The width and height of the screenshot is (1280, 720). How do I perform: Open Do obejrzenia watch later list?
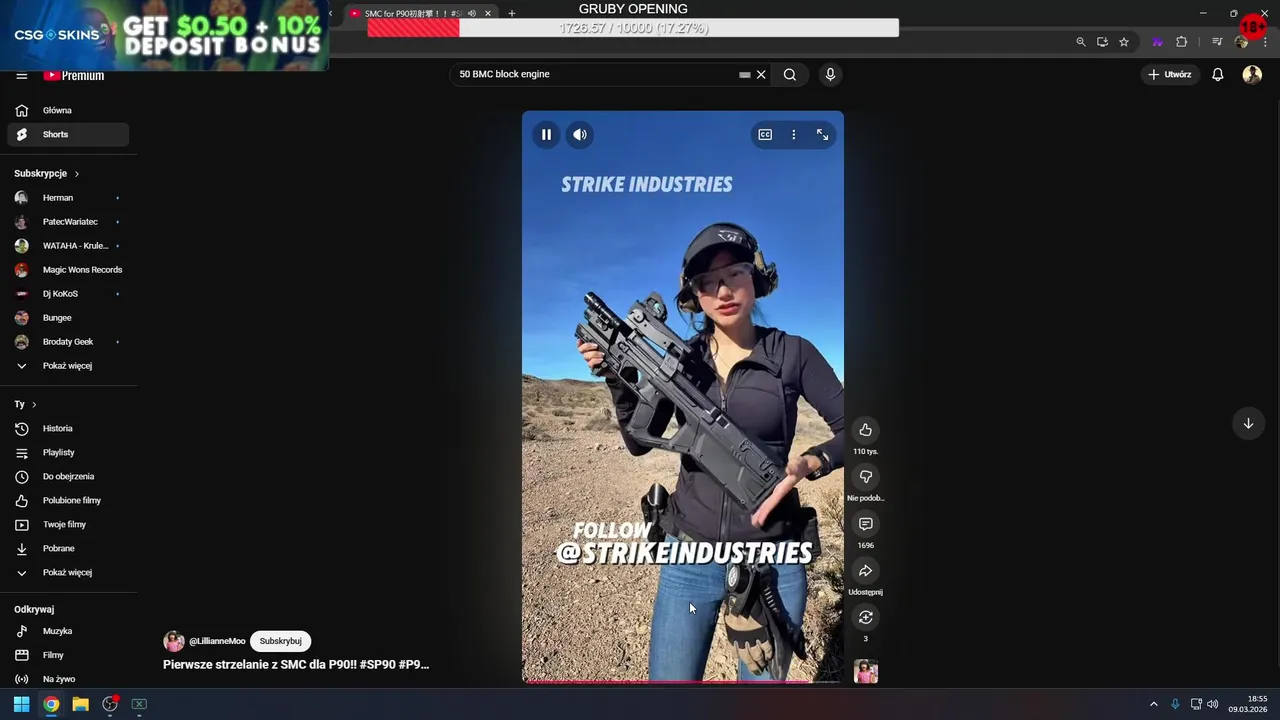[x=68, y=476]
